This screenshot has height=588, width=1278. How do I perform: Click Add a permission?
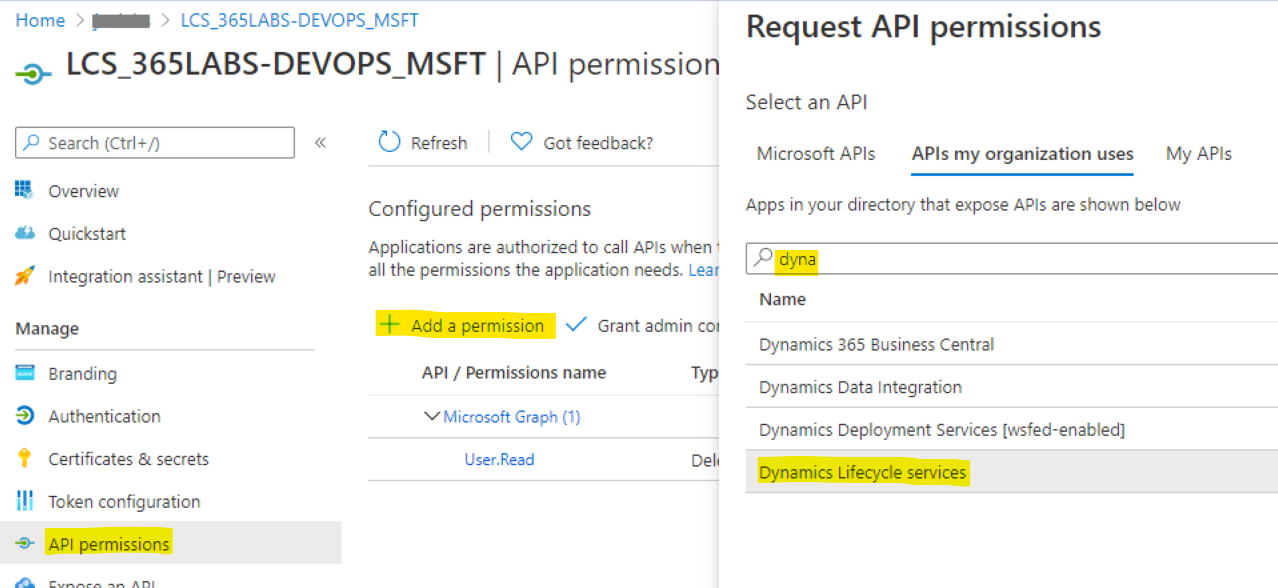pos(477,325)
